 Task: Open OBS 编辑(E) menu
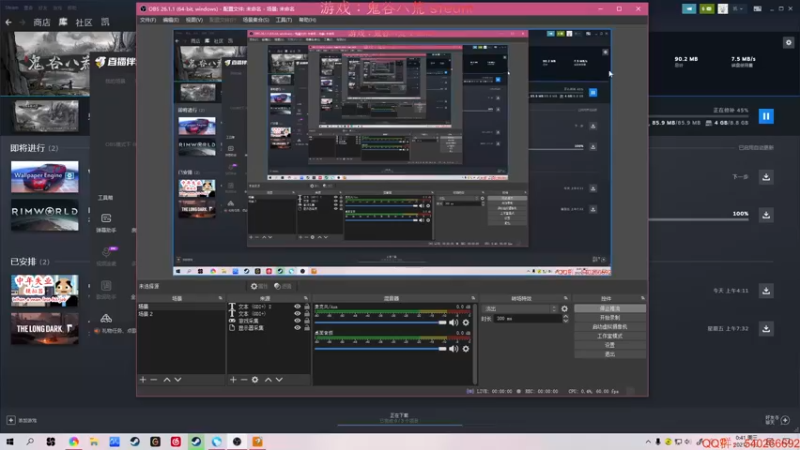coord(170,20)
